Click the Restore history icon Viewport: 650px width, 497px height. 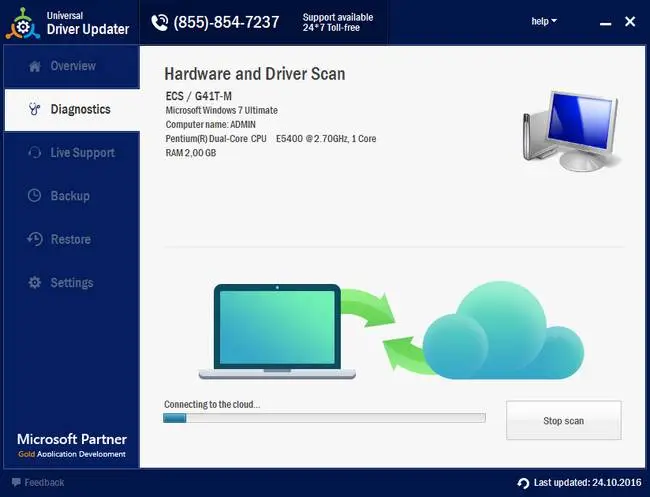(35, 239)
